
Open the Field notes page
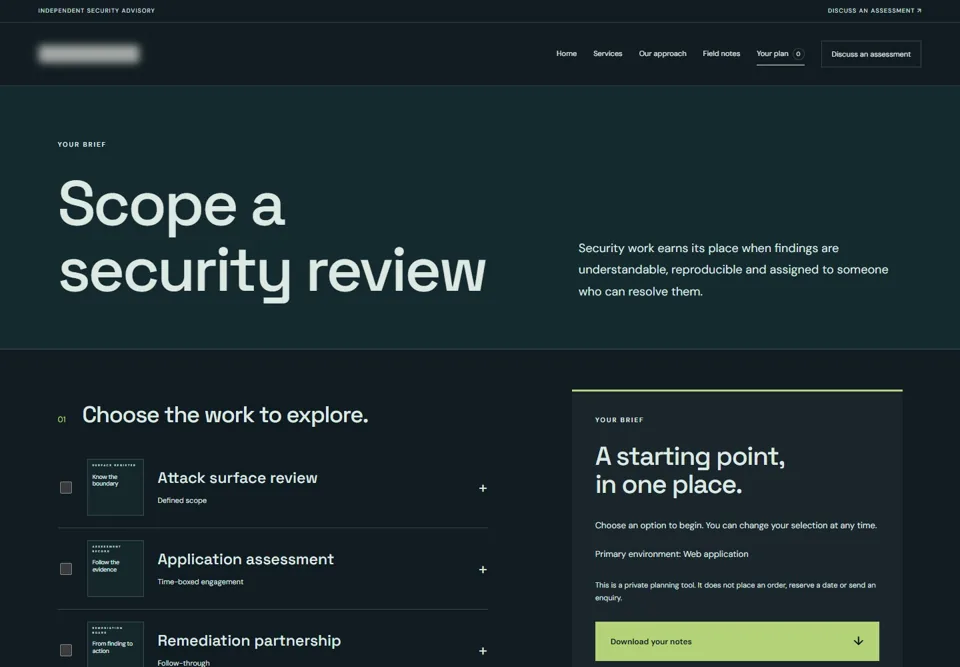(721, 54)
